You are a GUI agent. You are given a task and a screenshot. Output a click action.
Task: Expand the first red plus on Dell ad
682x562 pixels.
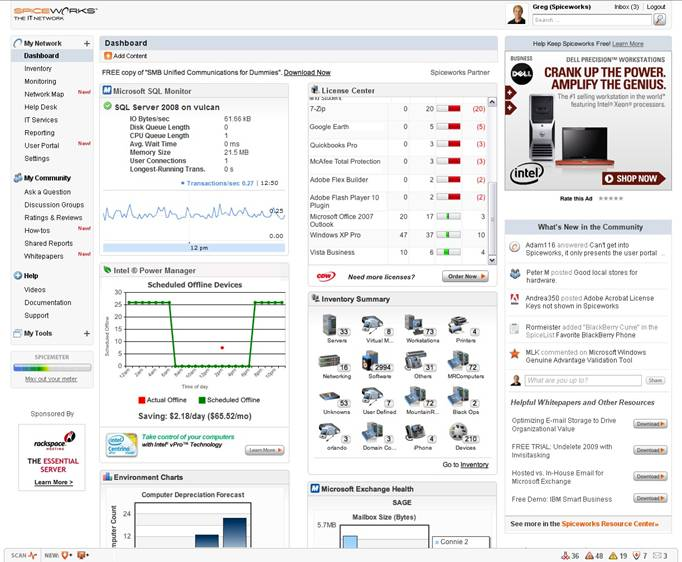click(x=510, y=92)
